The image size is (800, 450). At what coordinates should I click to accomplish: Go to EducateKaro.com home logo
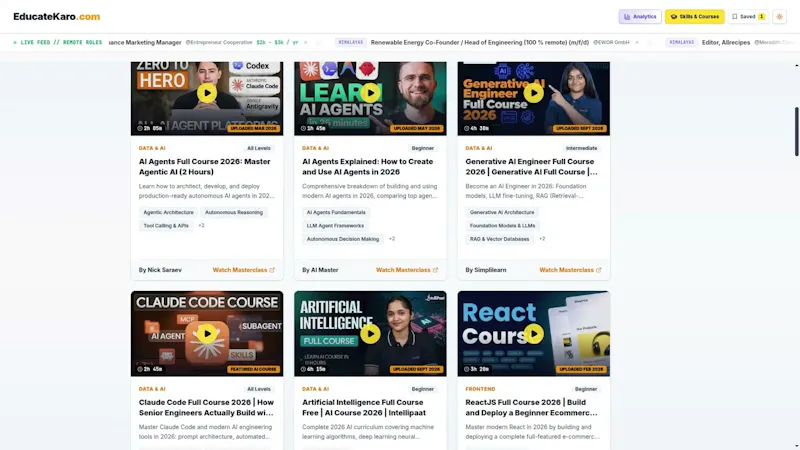pos(57,17)
